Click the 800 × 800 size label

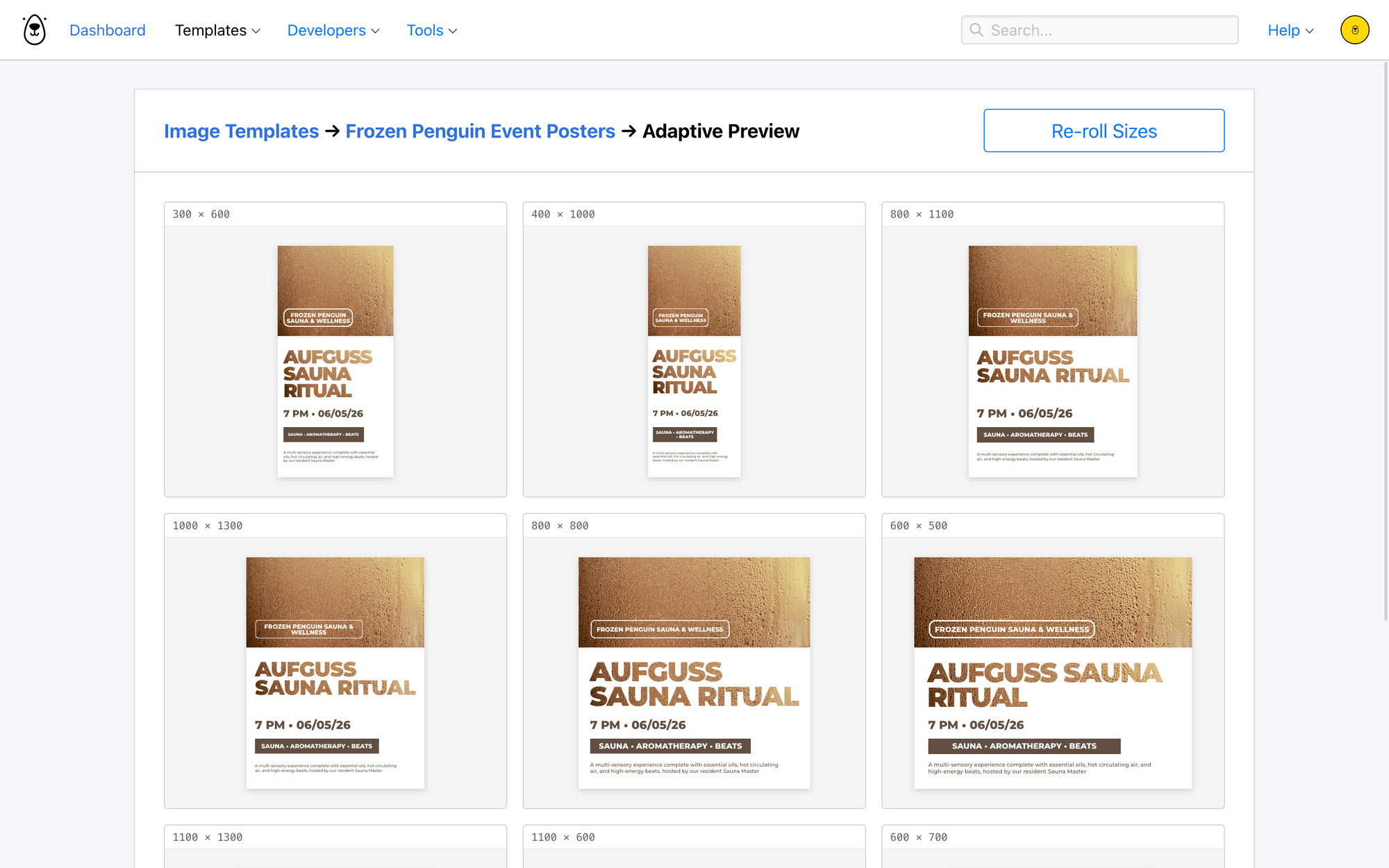[560, 526]
